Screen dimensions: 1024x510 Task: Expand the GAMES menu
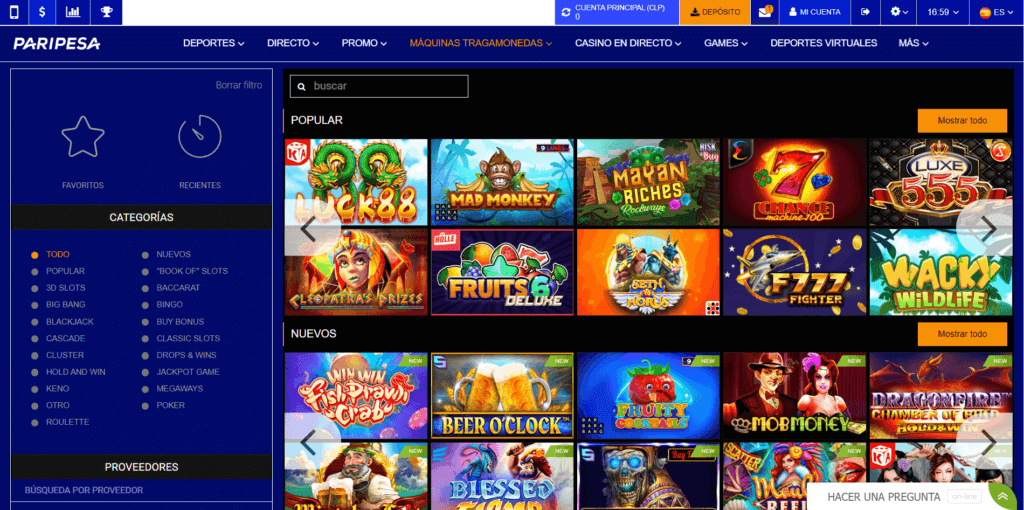(x=726, y=43)
